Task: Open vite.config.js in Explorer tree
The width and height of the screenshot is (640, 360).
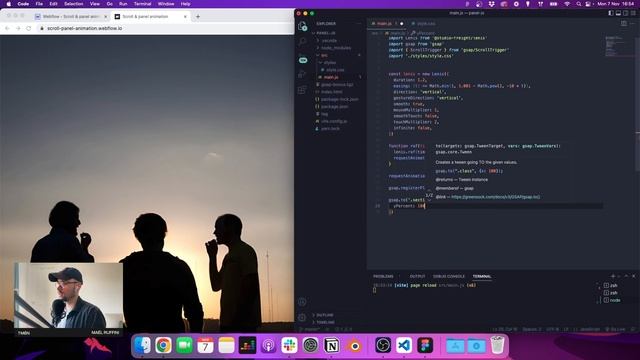Action: pos(334,121)
